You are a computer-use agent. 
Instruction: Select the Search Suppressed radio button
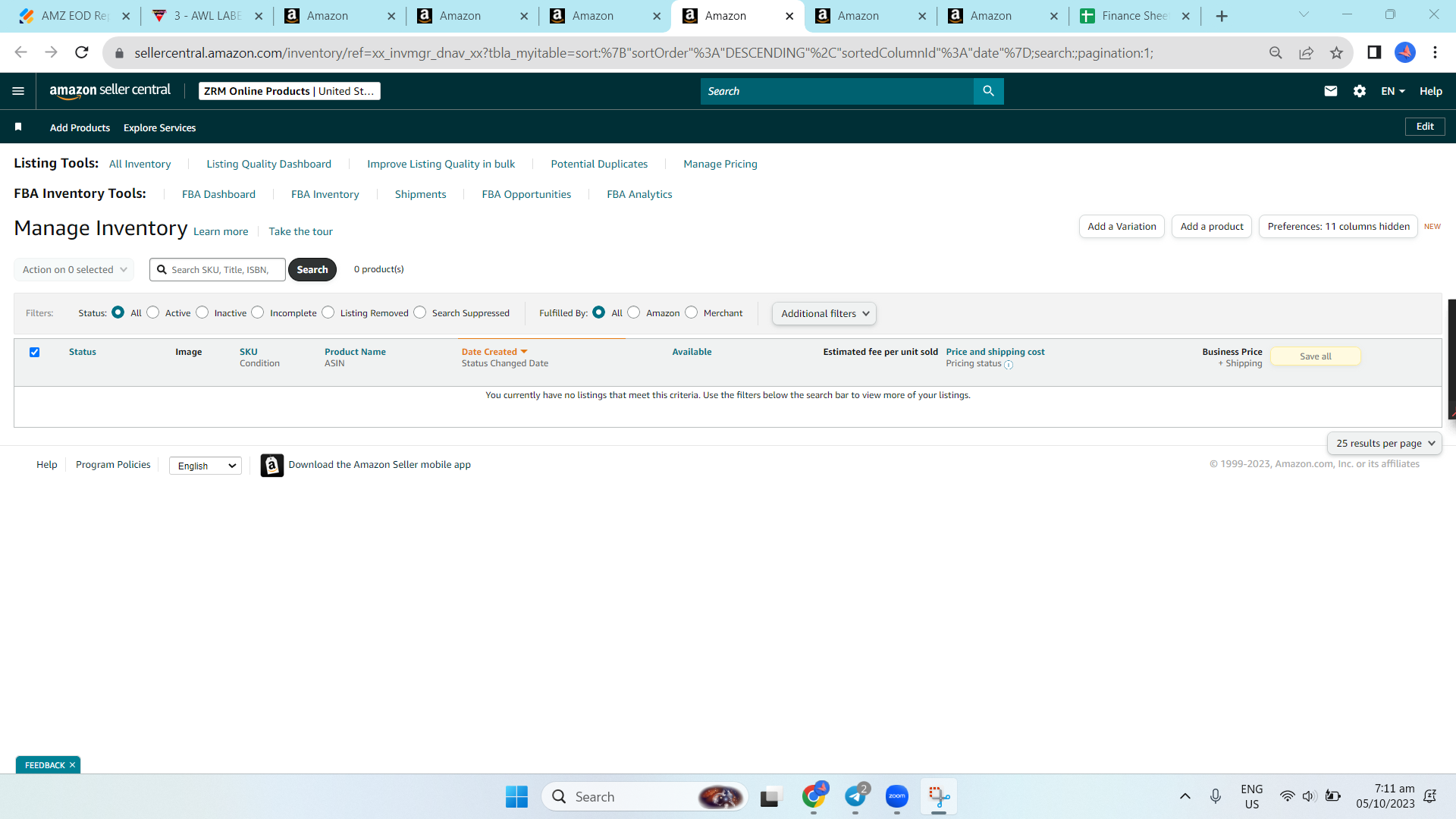click(419, 312)
